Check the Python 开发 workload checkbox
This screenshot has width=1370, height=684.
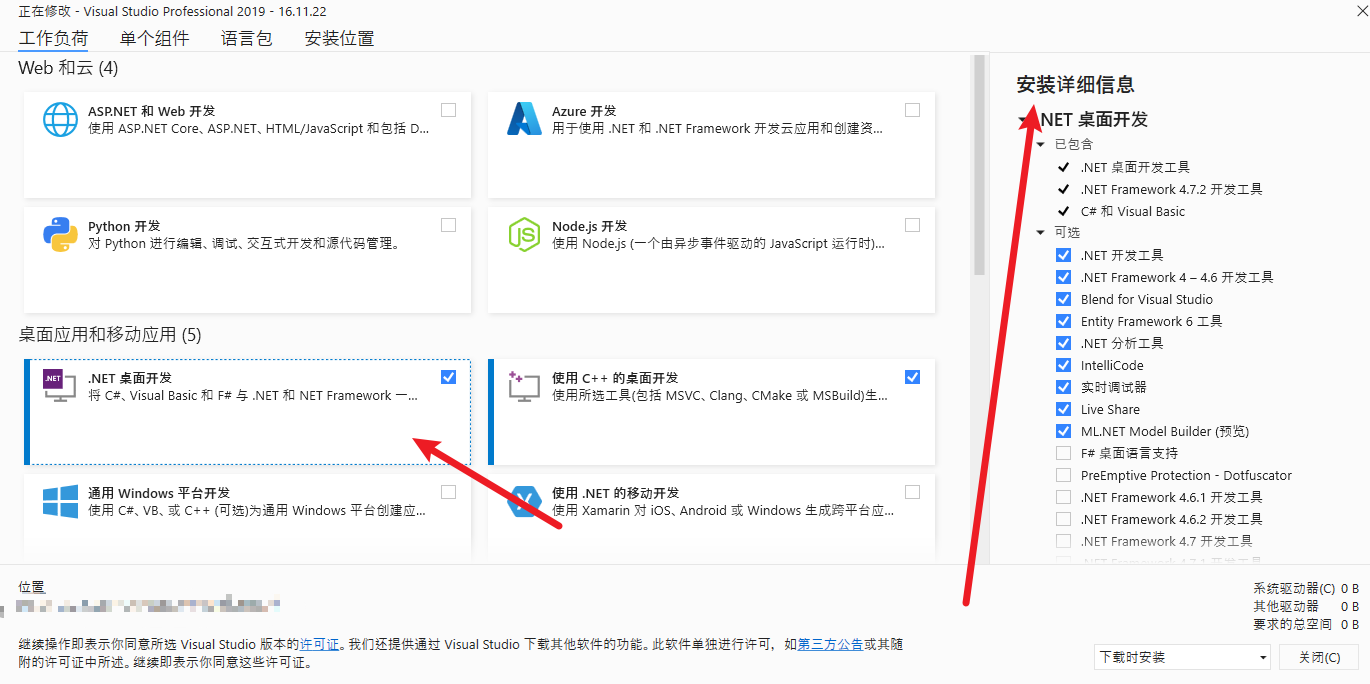[448, 225]
